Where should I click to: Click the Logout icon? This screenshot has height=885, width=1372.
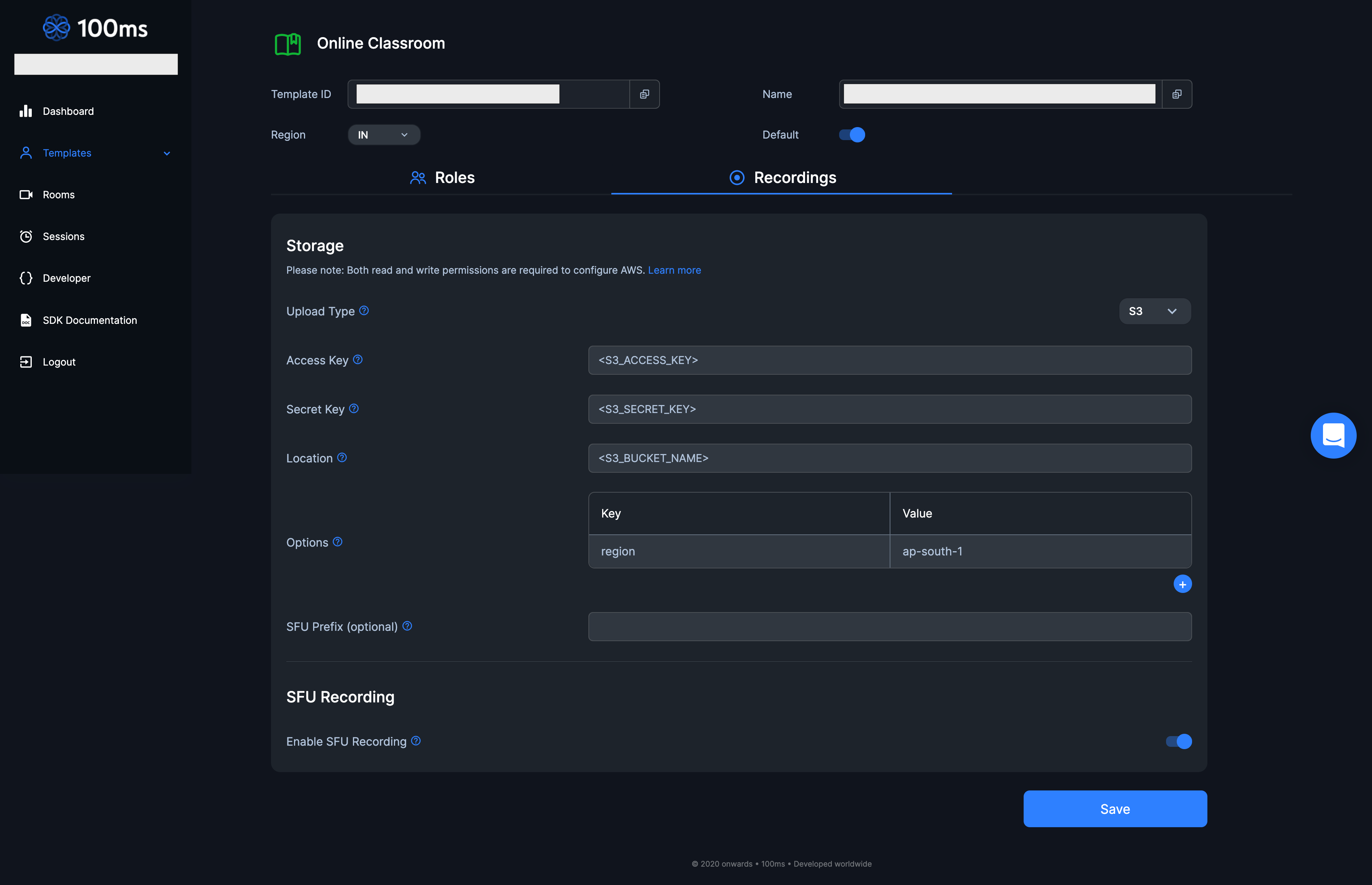[x=25, y=361]
